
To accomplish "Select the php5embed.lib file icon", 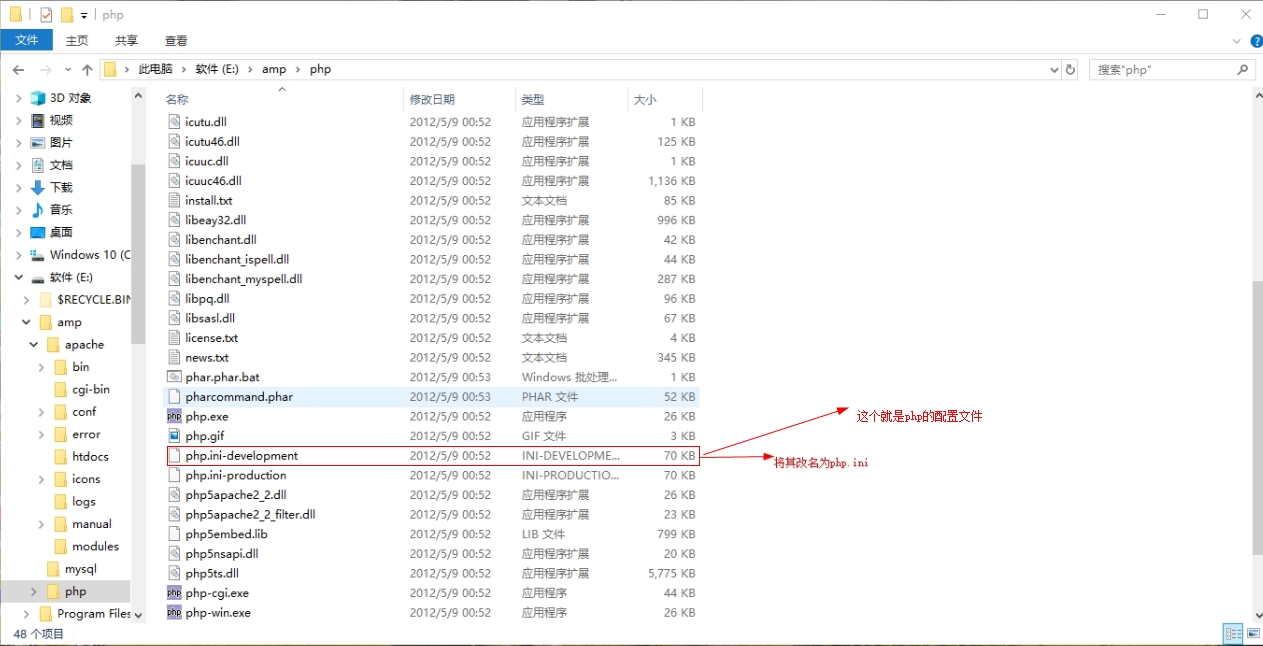I will 174,534.
